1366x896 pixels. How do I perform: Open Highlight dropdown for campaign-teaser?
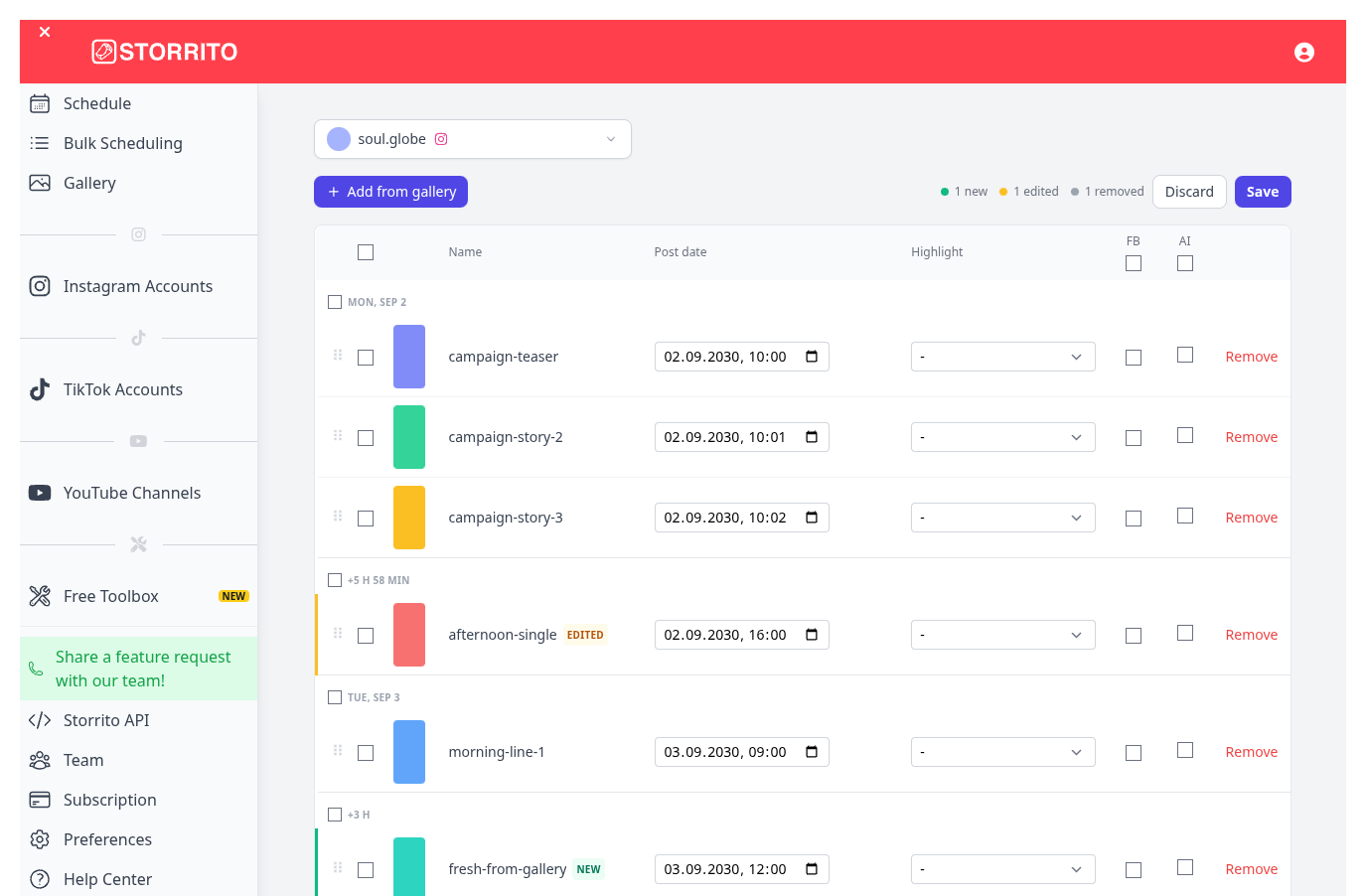(1003, 357)
